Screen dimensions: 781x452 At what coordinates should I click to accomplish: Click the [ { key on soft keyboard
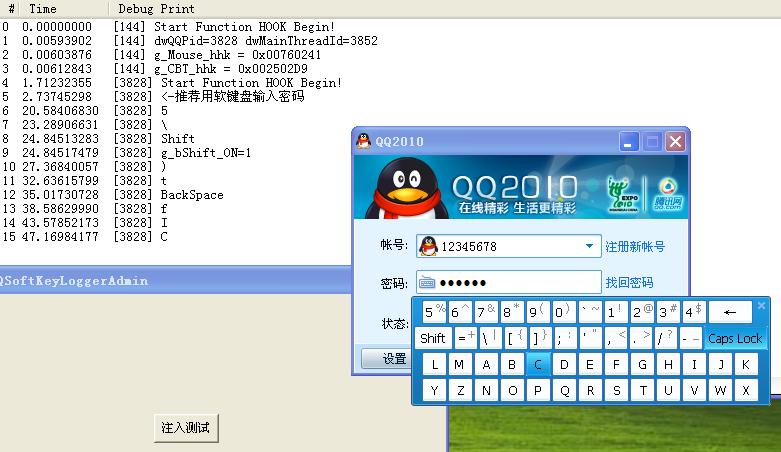(515, 338)
